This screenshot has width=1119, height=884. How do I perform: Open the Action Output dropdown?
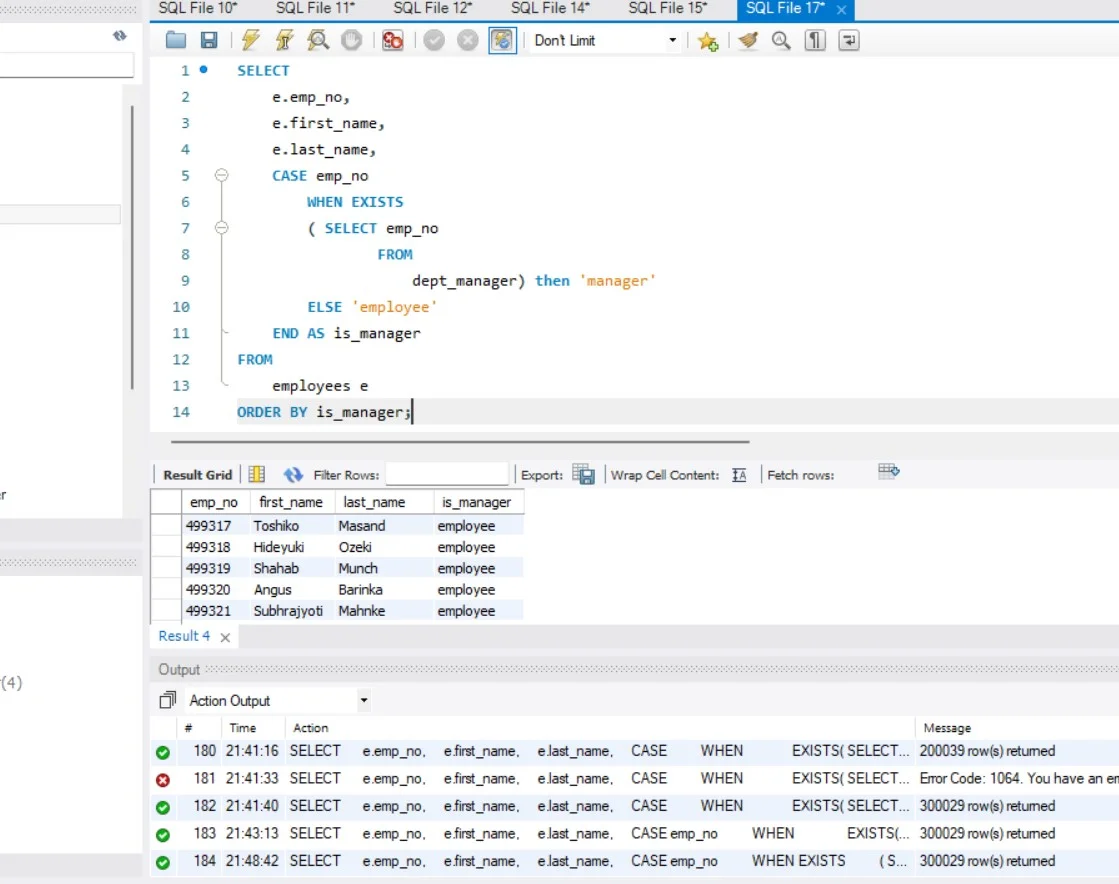pos(363,701)
